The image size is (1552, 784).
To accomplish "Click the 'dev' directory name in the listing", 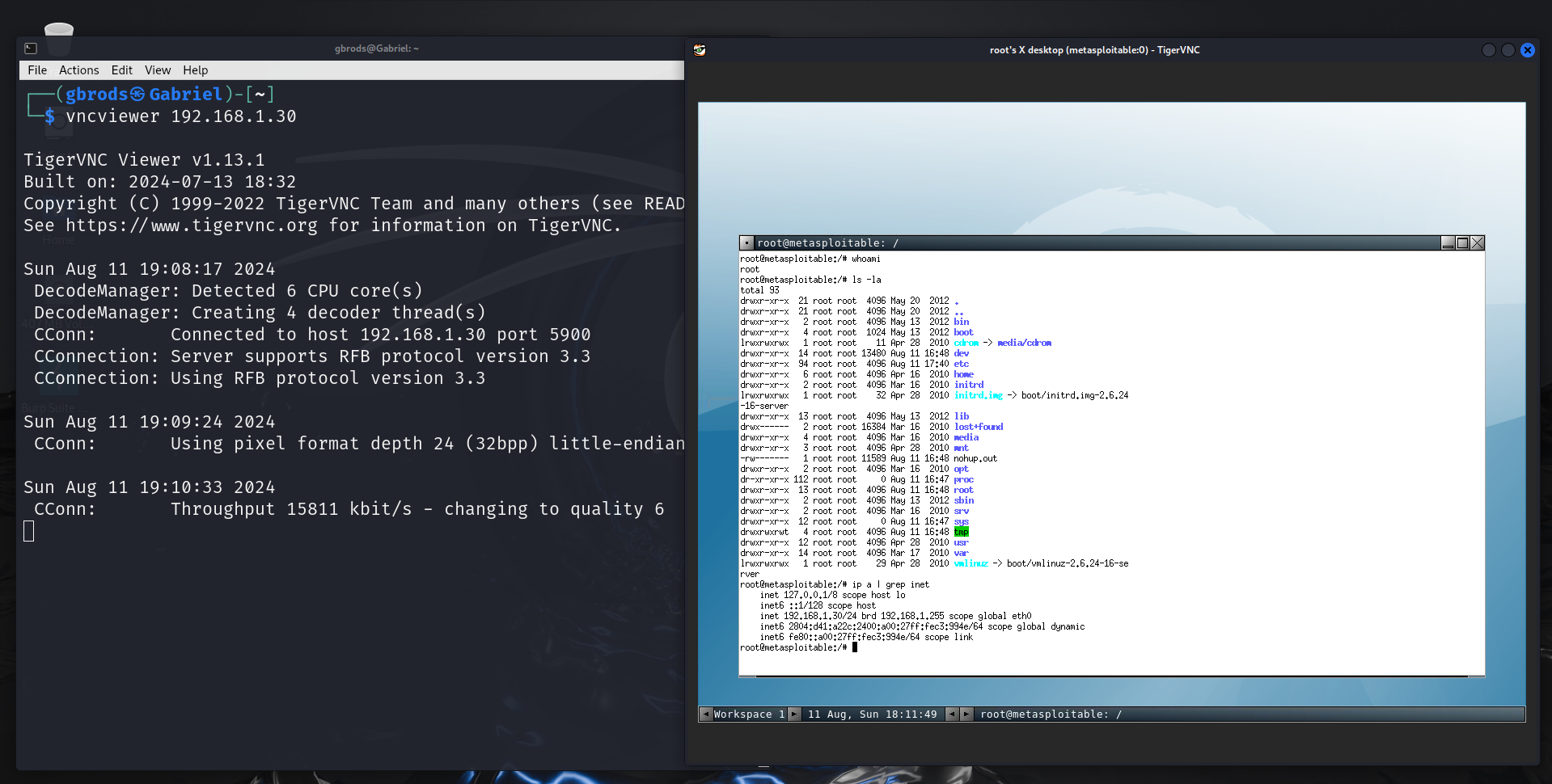I will point(962,353).
